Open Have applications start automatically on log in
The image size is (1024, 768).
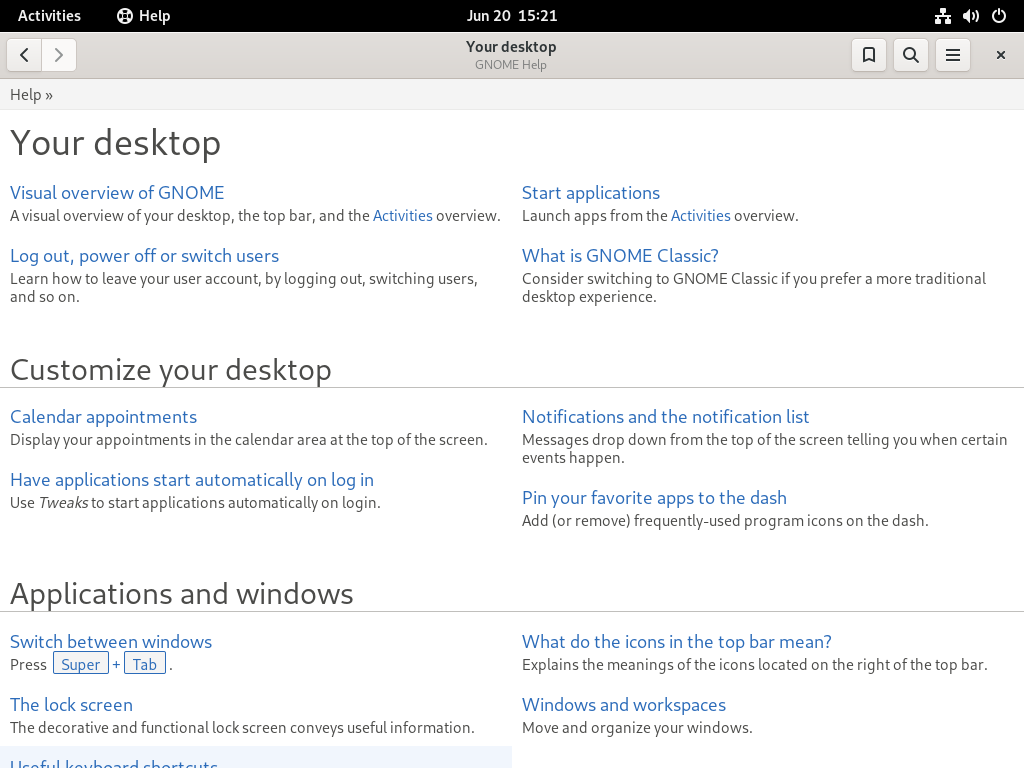coord(192,480)
